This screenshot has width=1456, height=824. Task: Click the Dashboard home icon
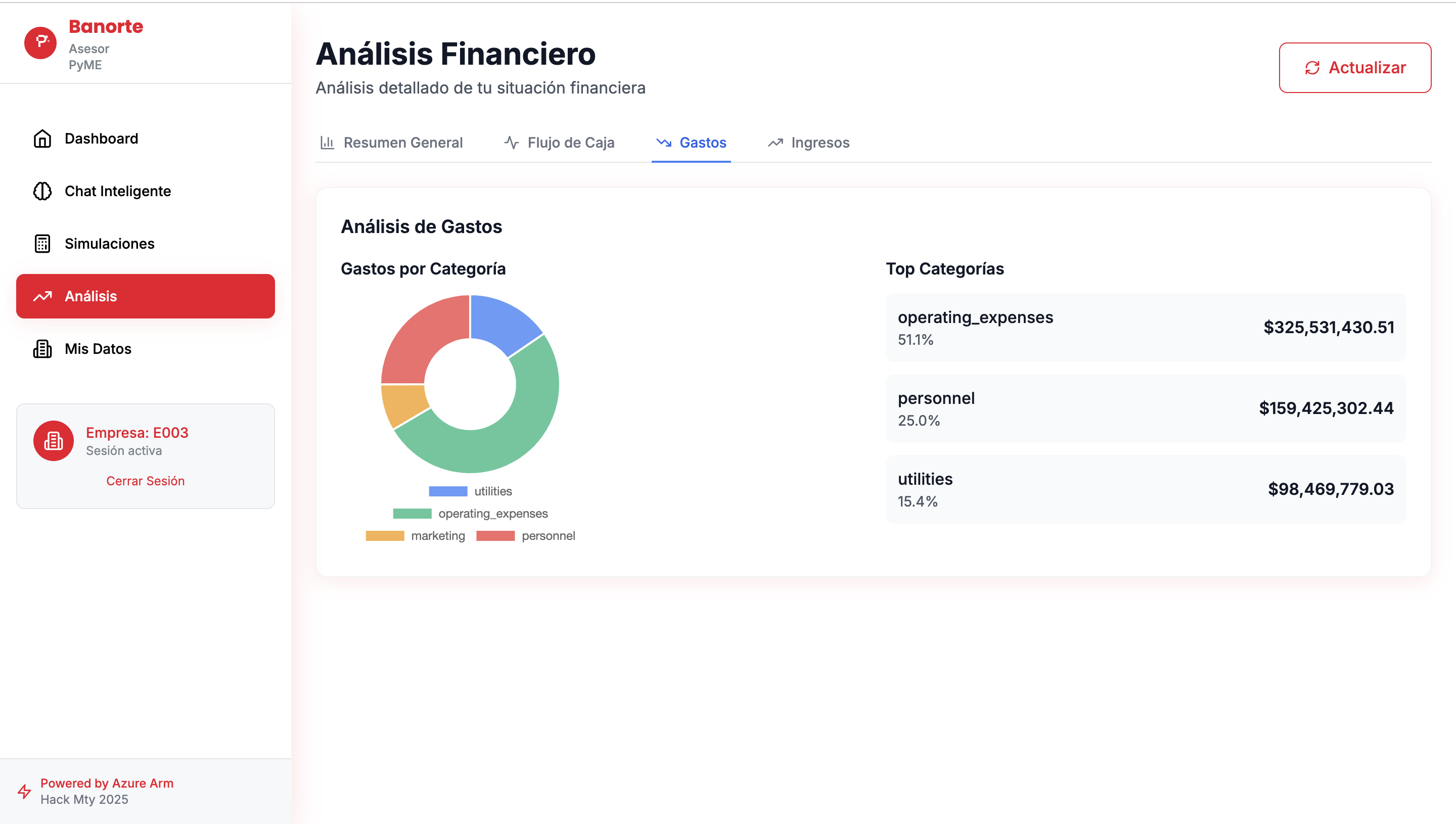[42, 139]
